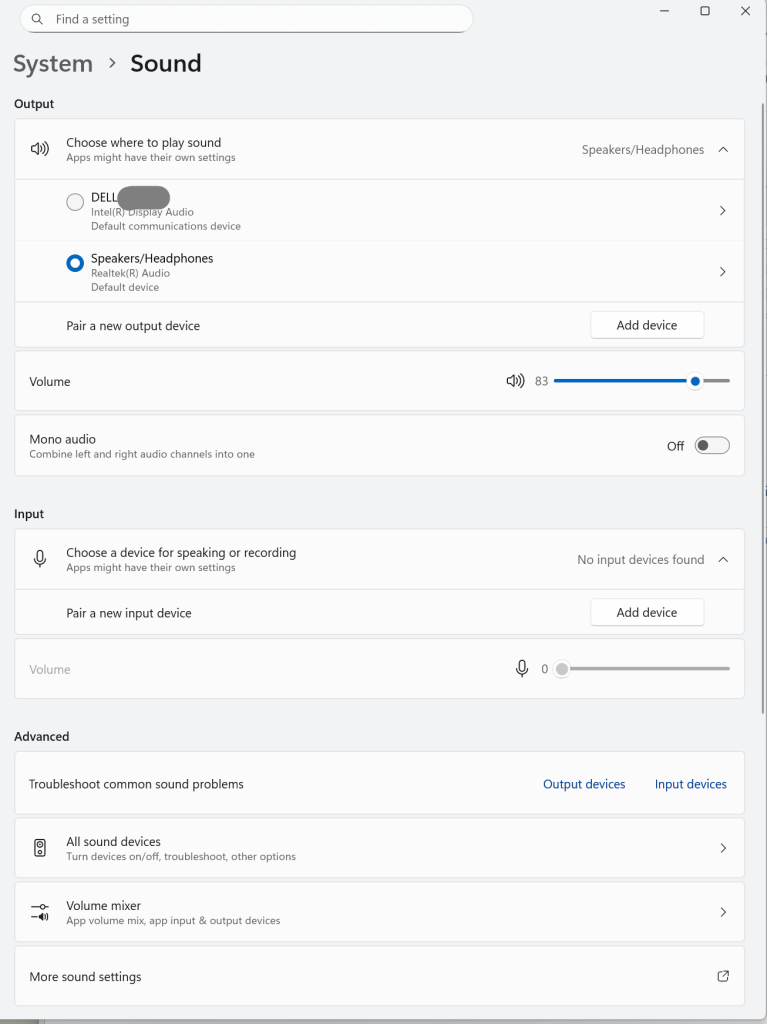
Task: Mute output using the volume speaker icon
Action: (515, 381)
